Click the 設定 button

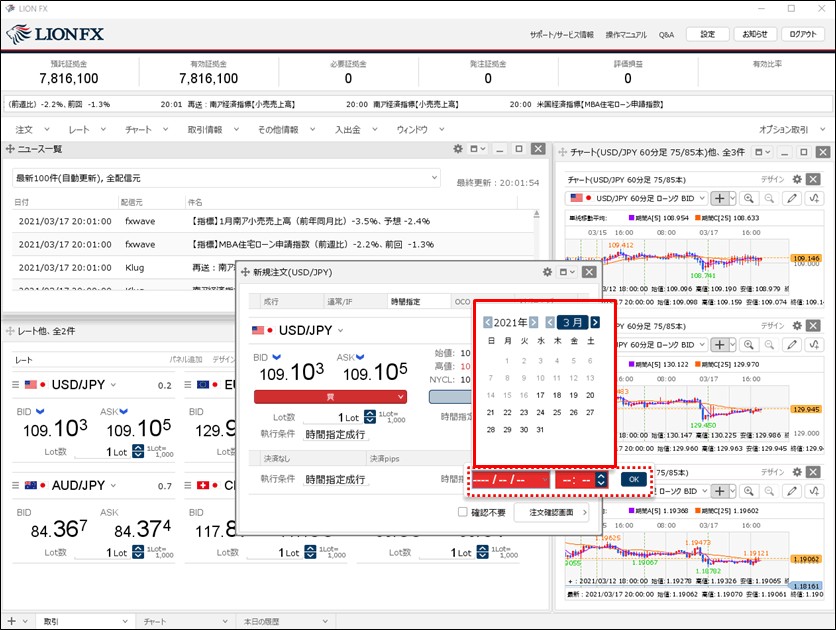coord(708,34)
